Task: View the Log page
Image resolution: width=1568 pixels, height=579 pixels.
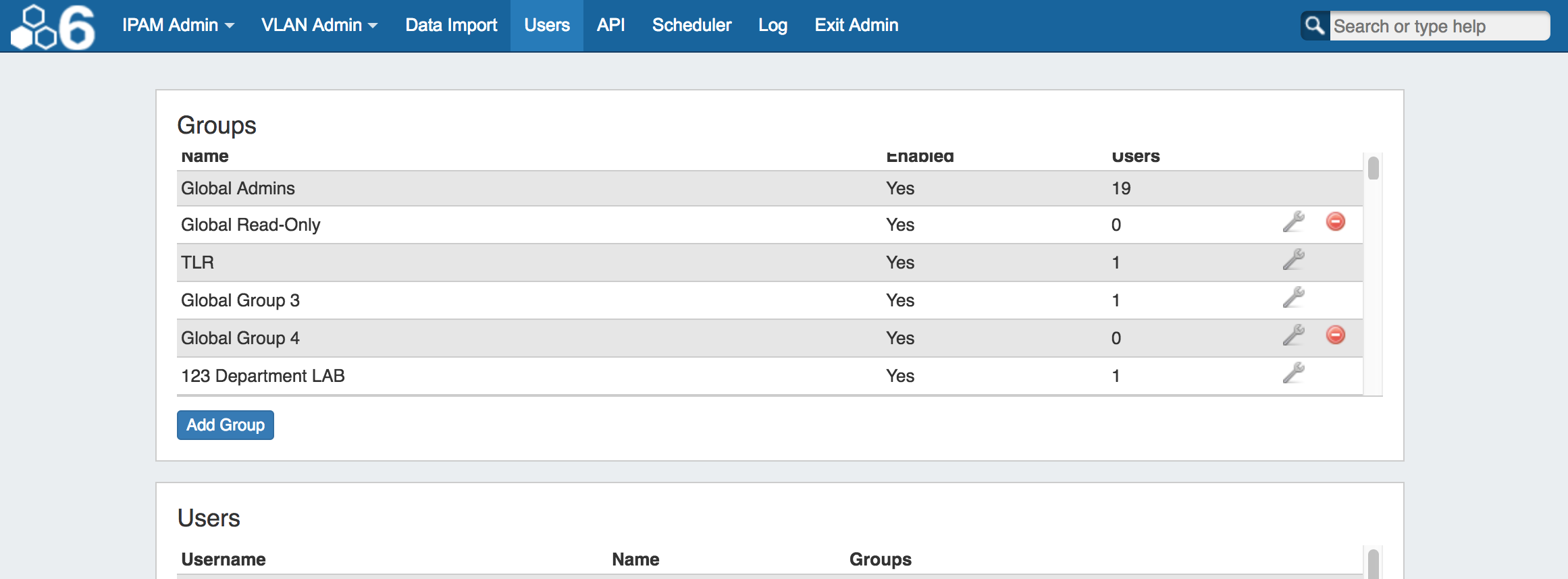Action: 773,26
